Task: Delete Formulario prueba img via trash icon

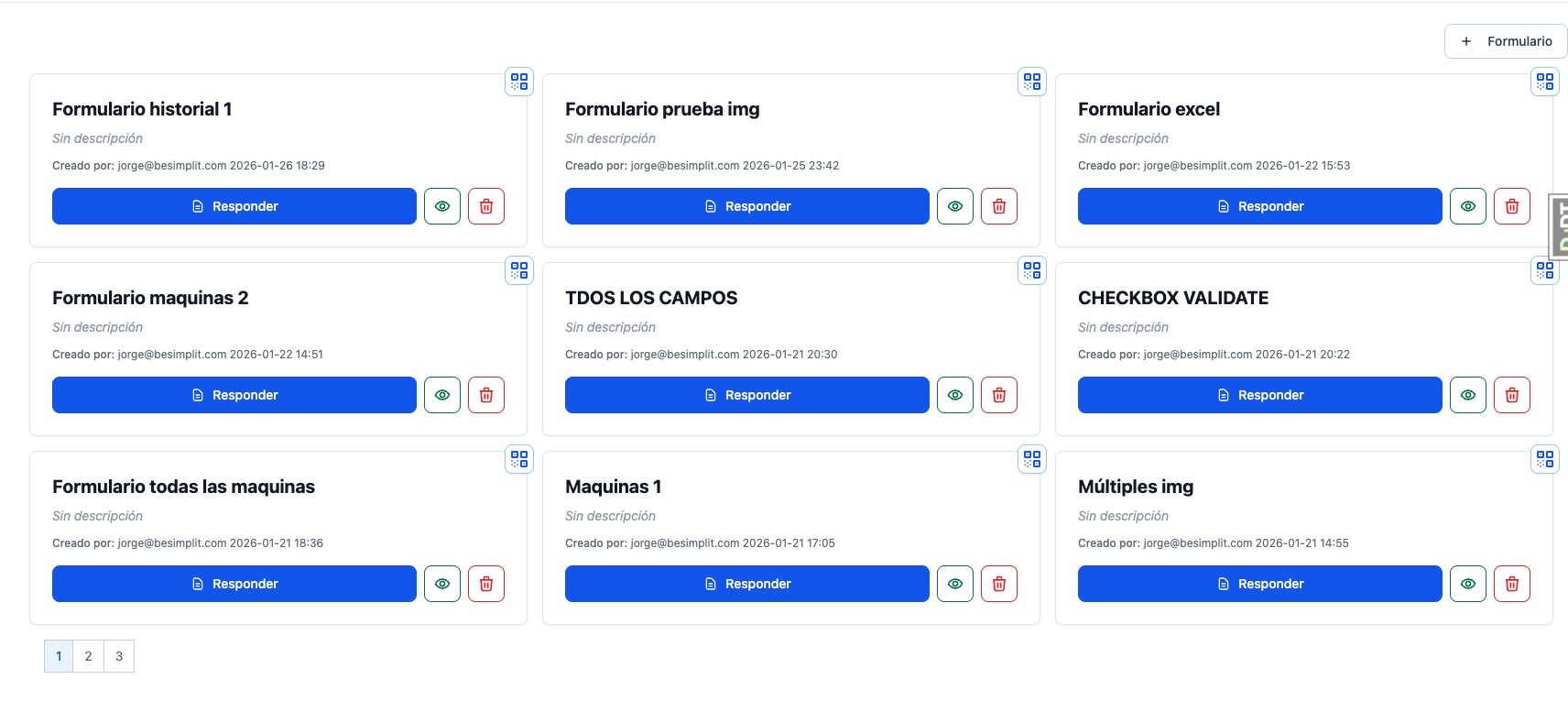Action: (999, 205)
